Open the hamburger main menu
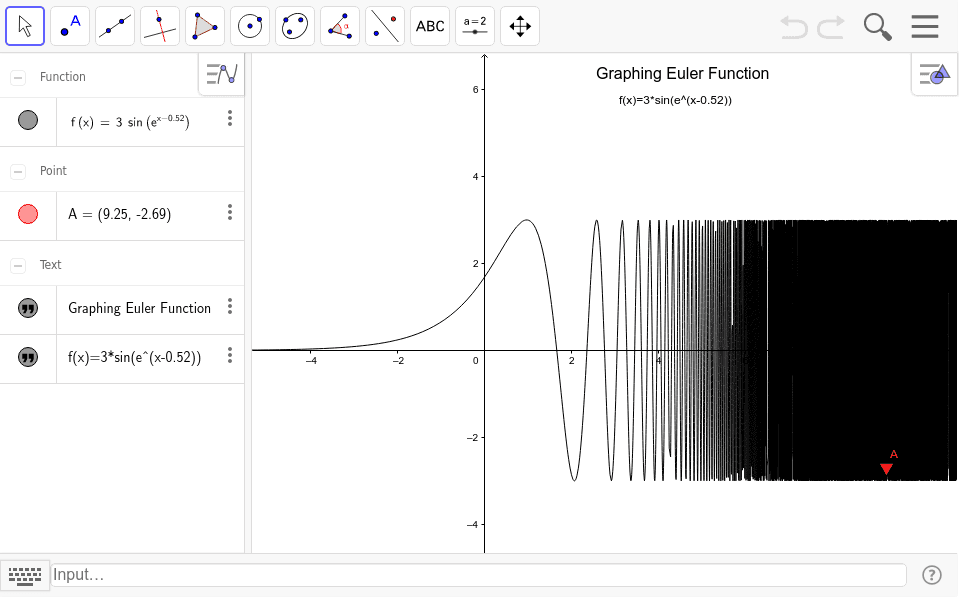959x598 pixels. pyautogui.click(x=924, y=26)
